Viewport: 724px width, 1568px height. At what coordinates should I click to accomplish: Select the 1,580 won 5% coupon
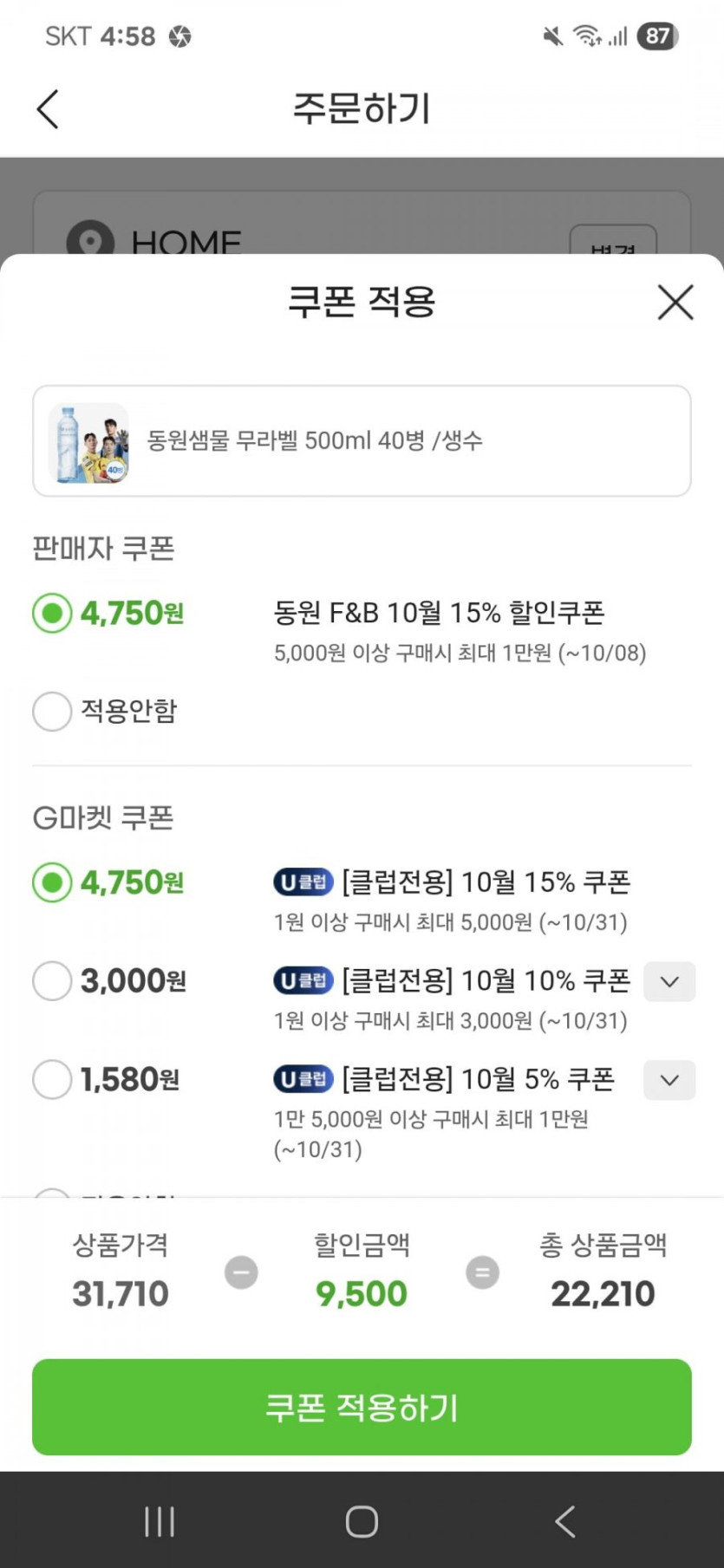pos(52,1080)
